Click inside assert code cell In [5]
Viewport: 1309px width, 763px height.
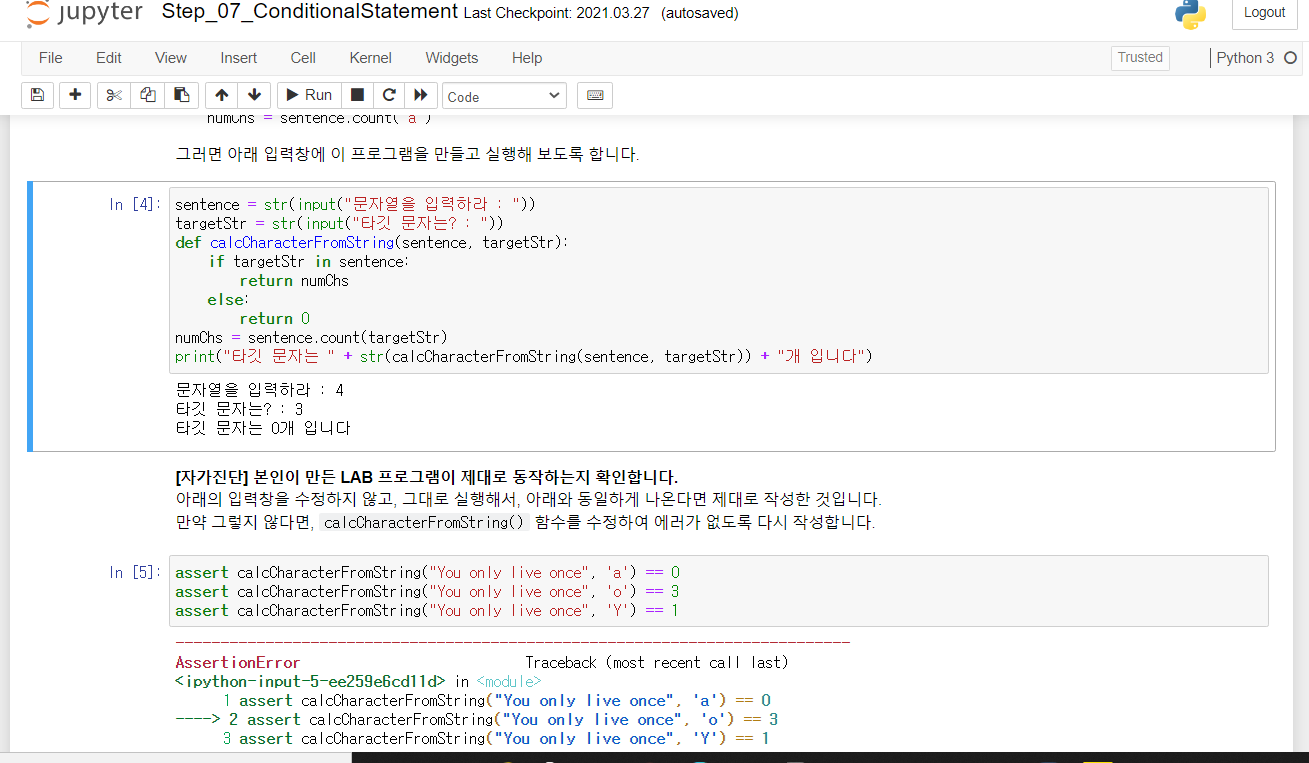(x=718, y=591)
